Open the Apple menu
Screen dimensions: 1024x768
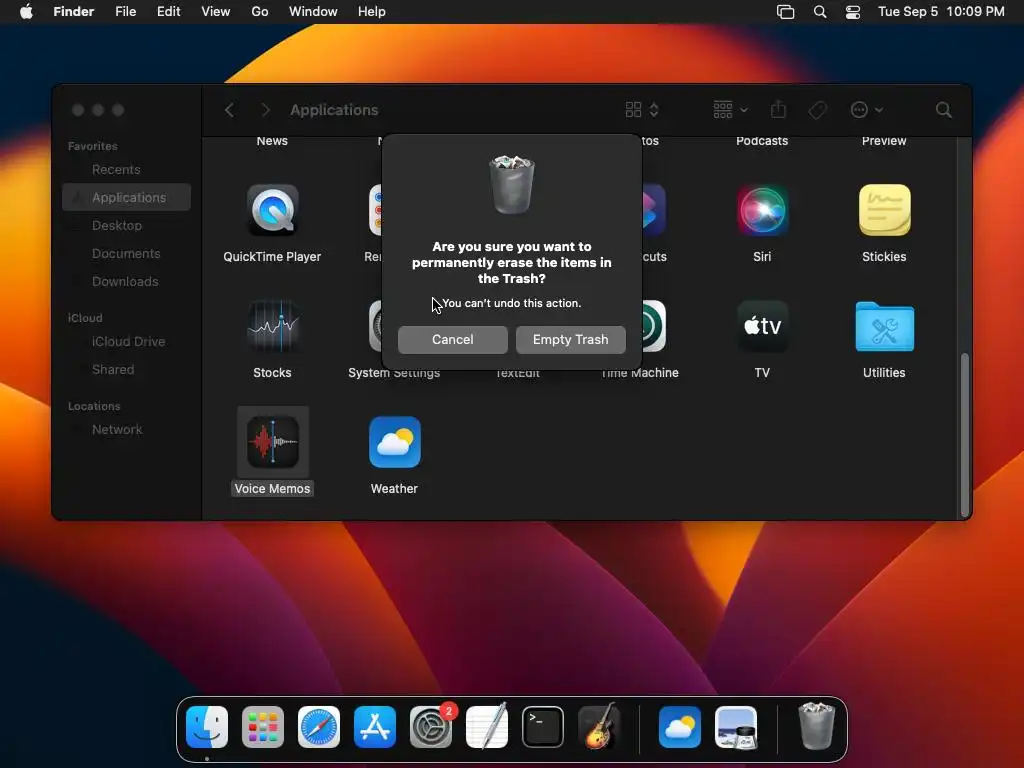coord(26,12)
